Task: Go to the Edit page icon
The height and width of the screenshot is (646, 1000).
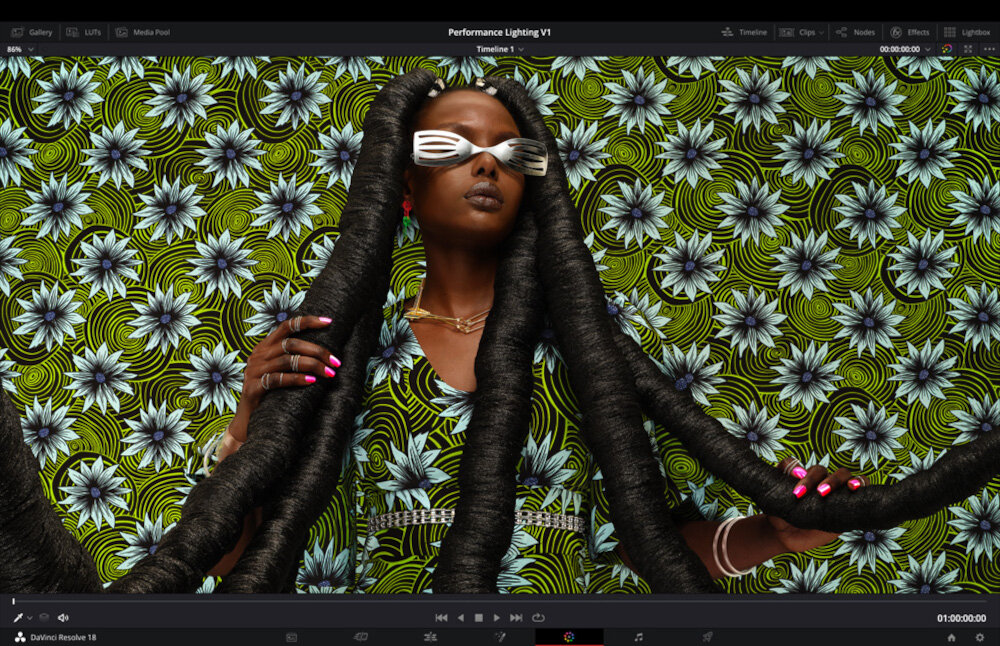Action: [430, 637]
